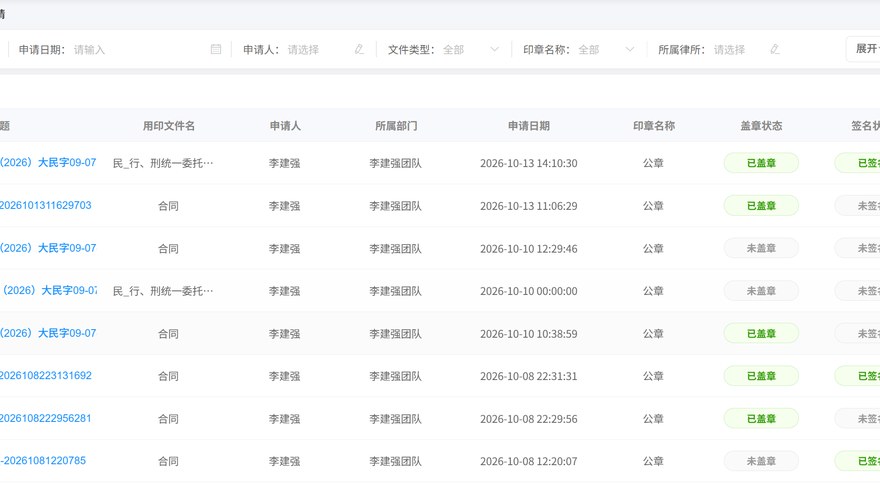Click 李建强 applicant in the 2026-10-10 12:29:46 row
This screenshot has width=880, height=489.
click(285, 249)
